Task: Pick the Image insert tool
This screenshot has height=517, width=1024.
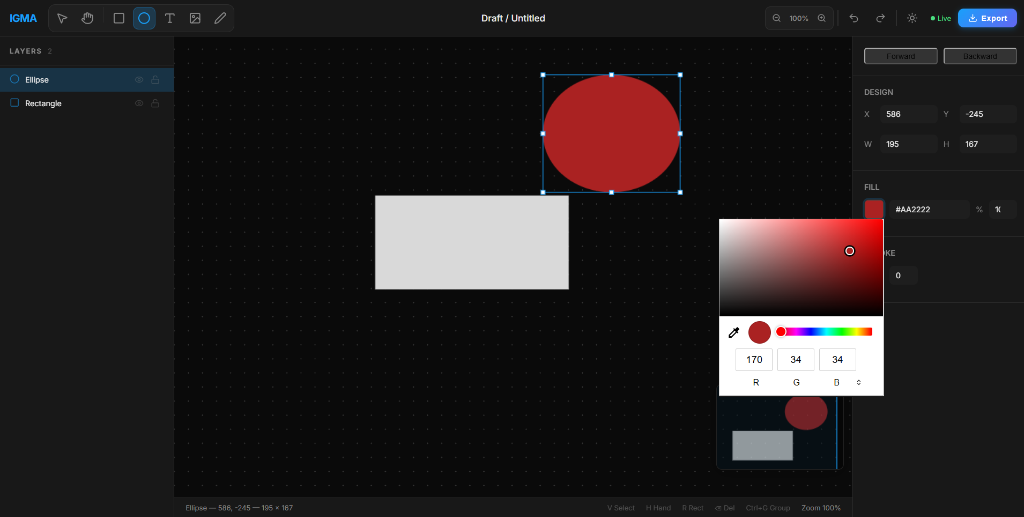Action: 195,18
